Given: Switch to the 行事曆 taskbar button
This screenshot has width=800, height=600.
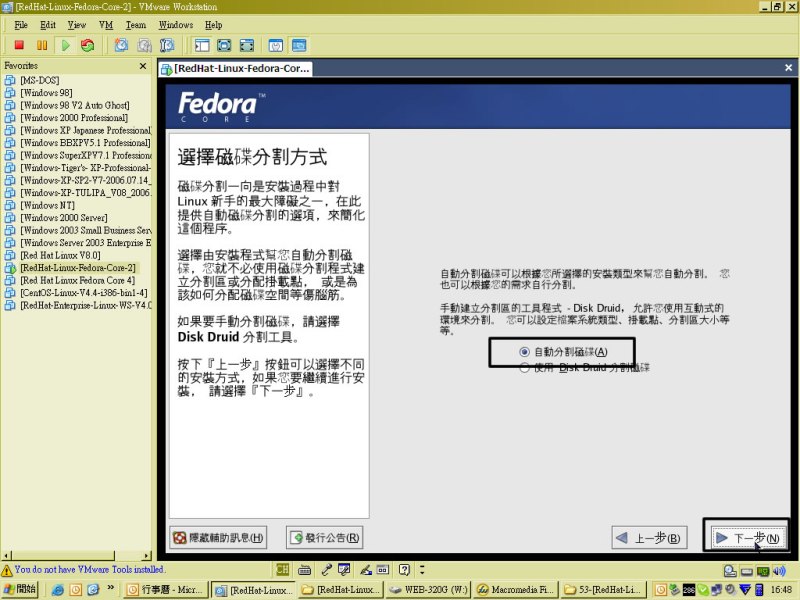Looking at the screenshot, I should click(x=167, y=590).
